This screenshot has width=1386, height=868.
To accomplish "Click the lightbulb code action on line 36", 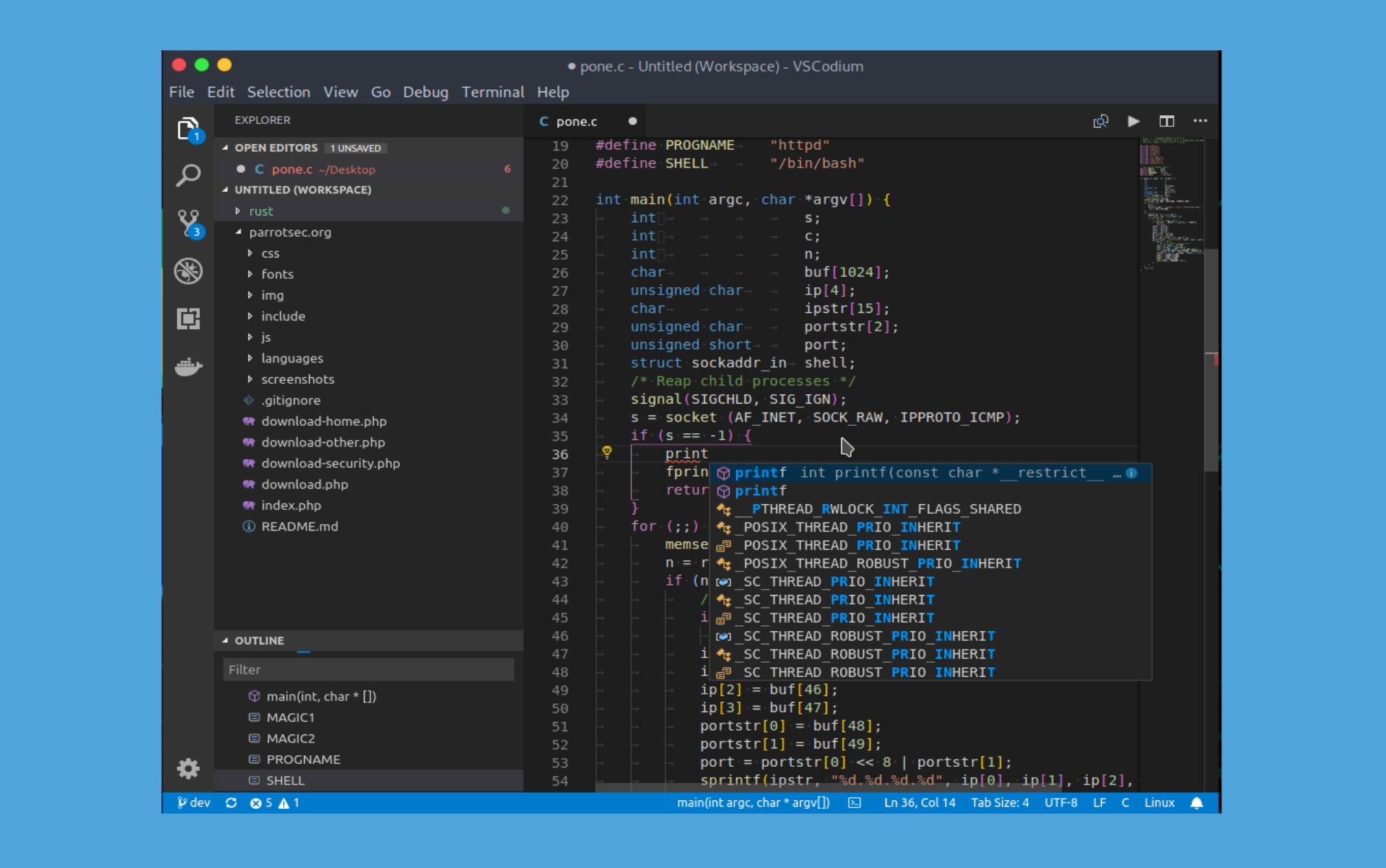I will pos(607,452).
